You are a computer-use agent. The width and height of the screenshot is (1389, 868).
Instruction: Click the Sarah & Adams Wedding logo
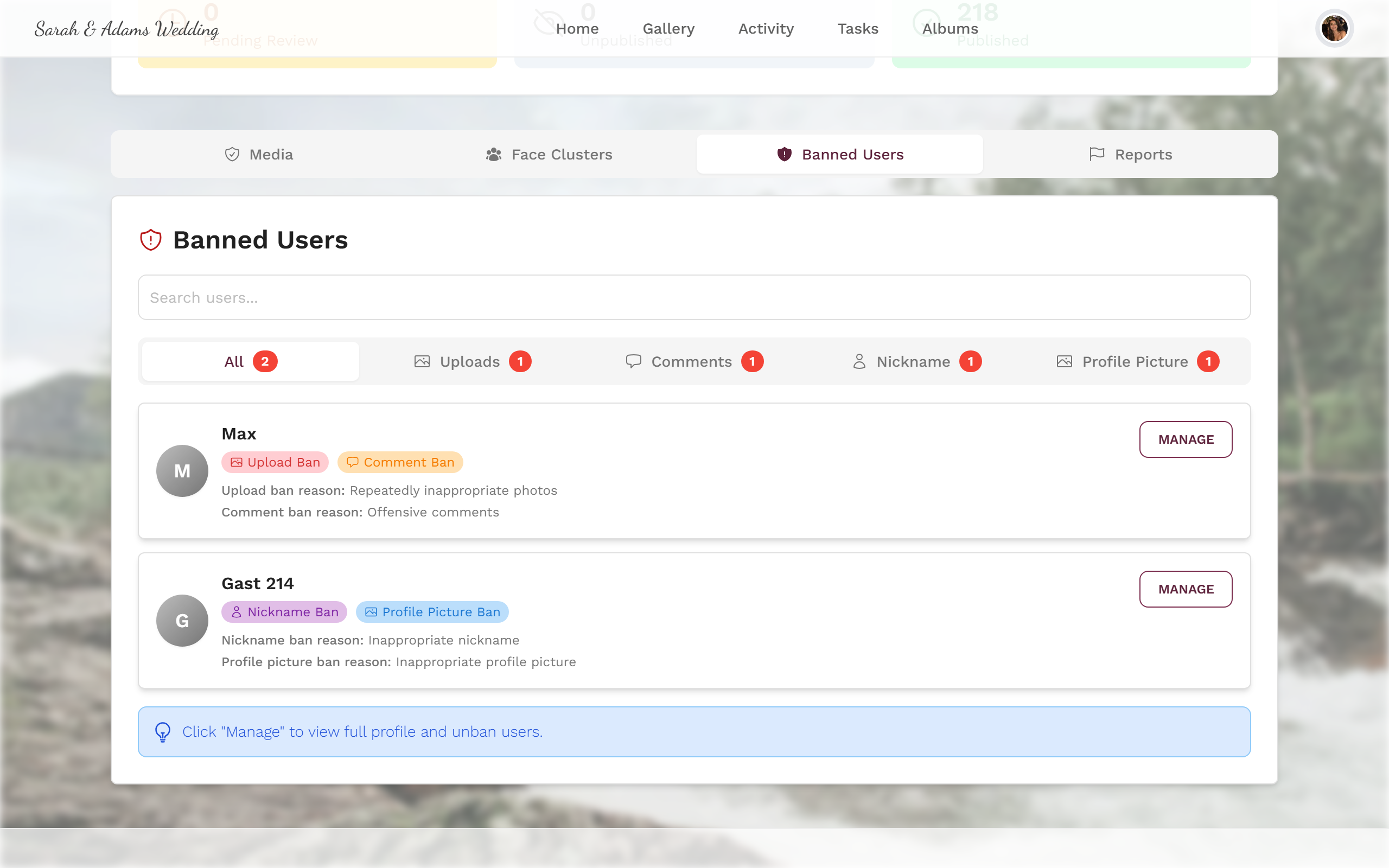click(126, 29)
